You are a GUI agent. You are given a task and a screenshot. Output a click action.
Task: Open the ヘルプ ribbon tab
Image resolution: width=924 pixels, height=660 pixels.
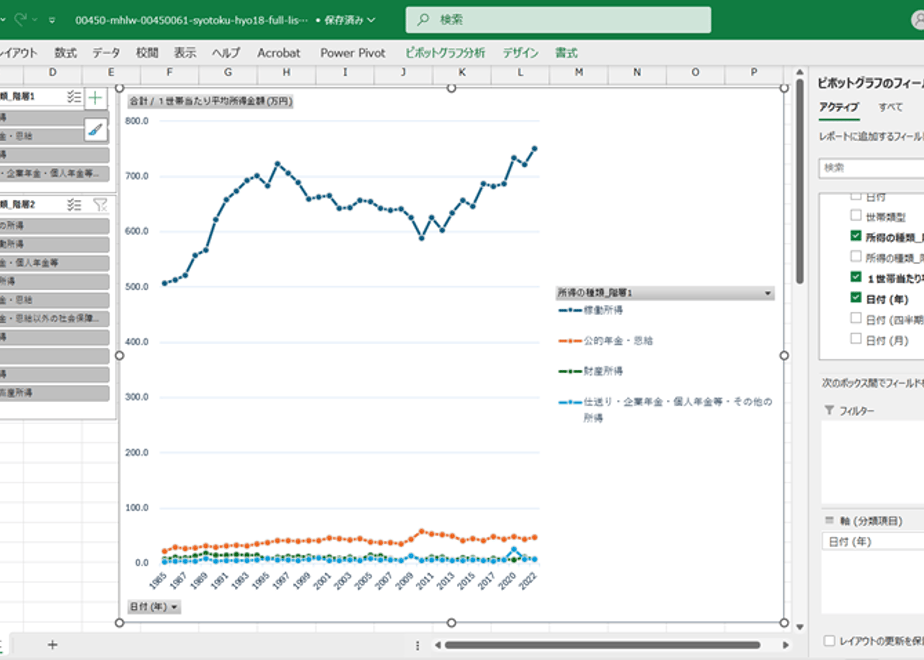[x=226, y=53]
